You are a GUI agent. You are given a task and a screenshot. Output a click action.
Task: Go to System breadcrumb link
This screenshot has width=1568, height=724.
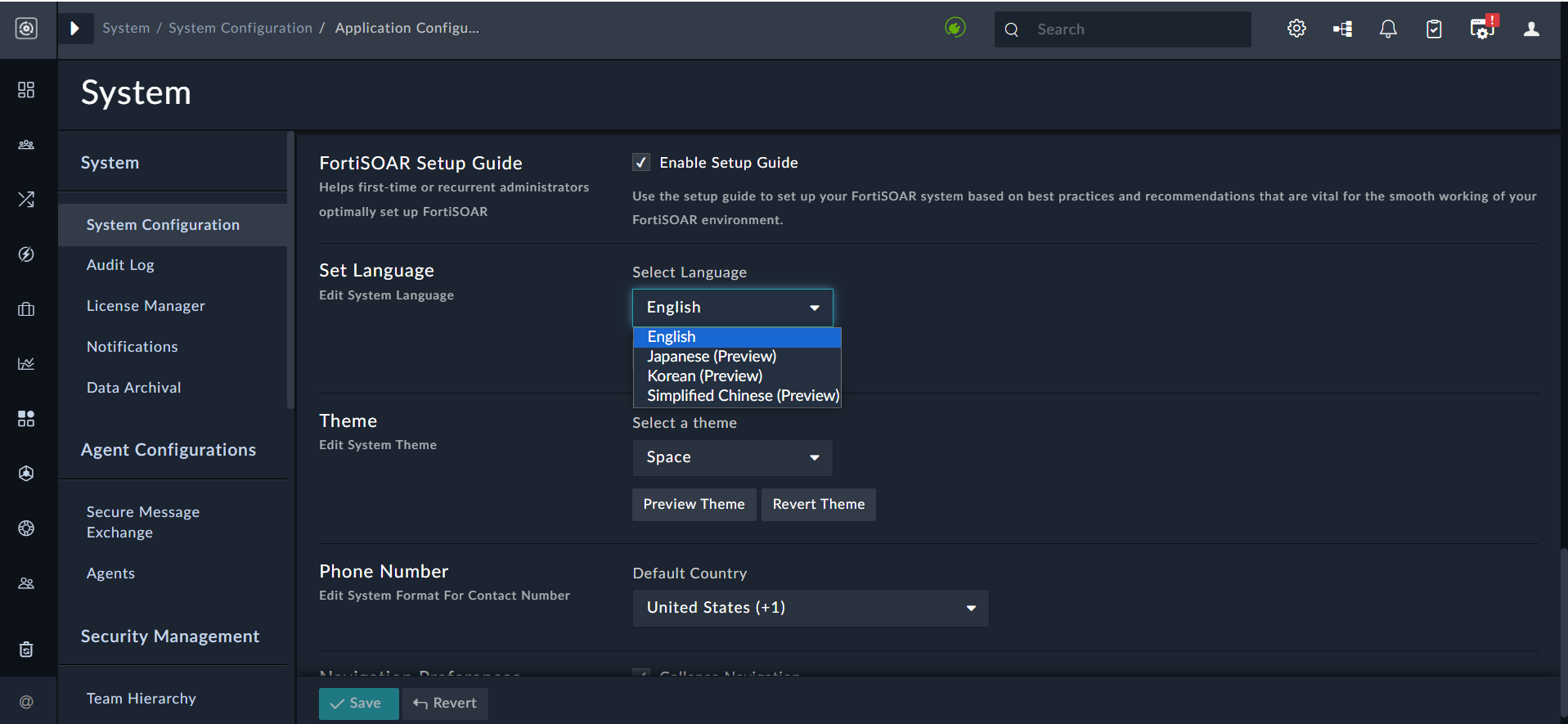pos(126,28)
